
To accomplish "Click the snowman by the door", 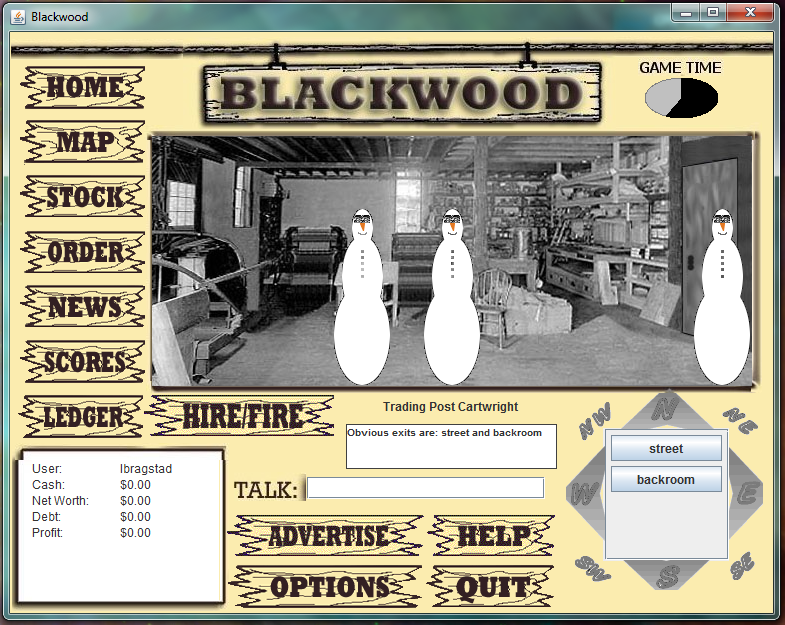I will (722, 297).
